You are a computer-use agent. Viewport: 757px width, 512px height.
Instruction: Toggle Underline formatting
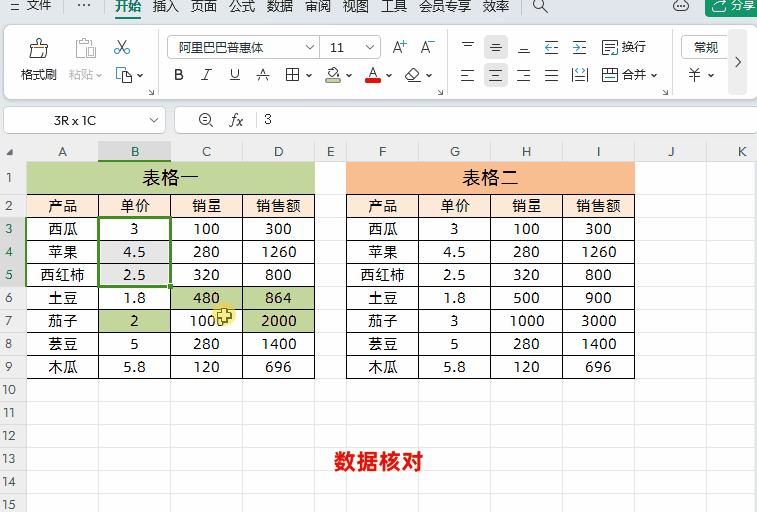[235, 75]
